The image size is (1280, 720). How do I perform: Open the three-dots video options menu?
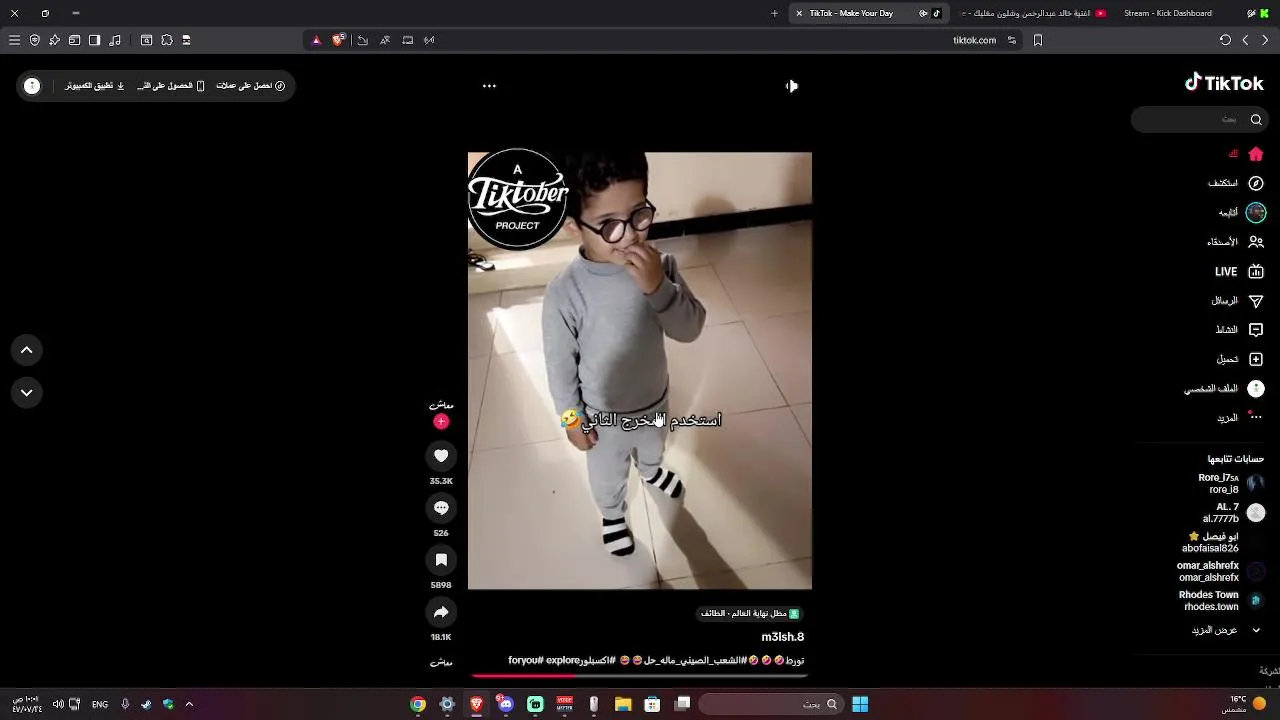pyautogui.click(x=489, y=86)
